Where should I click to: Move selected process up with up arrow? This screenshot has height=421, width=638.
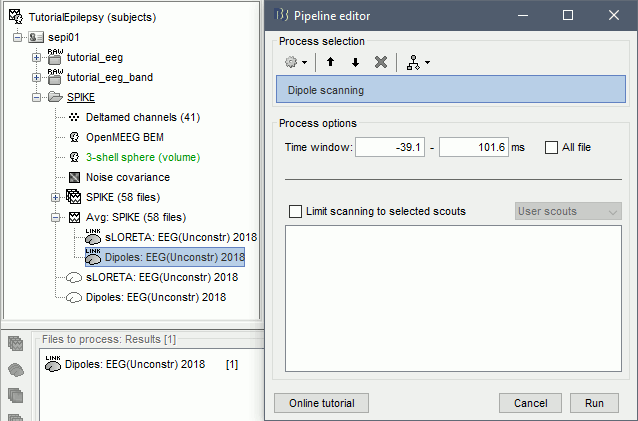331,62
